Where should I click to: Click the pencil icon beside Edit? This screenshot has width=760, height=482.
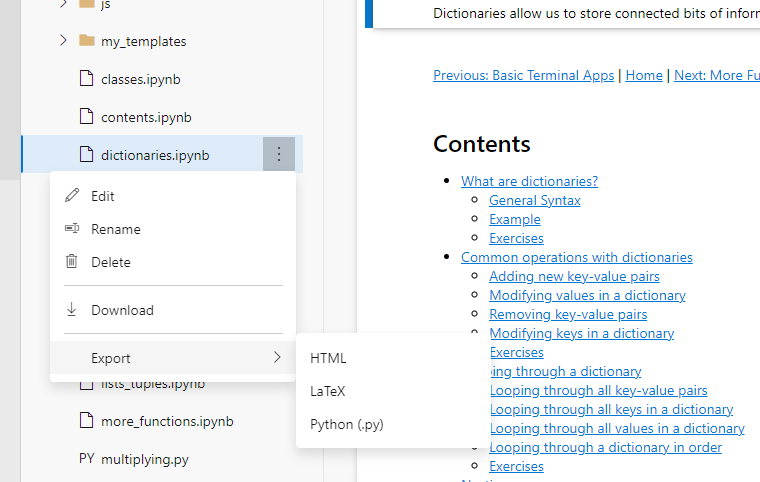(x=72, y=195)
